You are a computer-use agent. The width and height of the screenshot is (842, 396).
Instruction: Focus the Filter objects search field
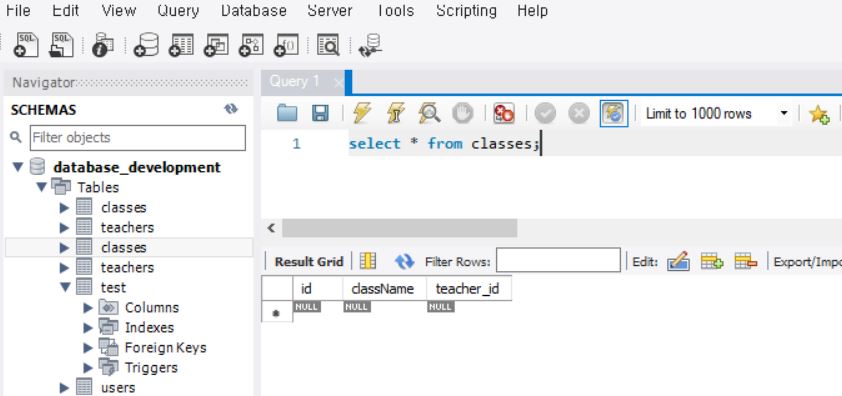point(137,138)
